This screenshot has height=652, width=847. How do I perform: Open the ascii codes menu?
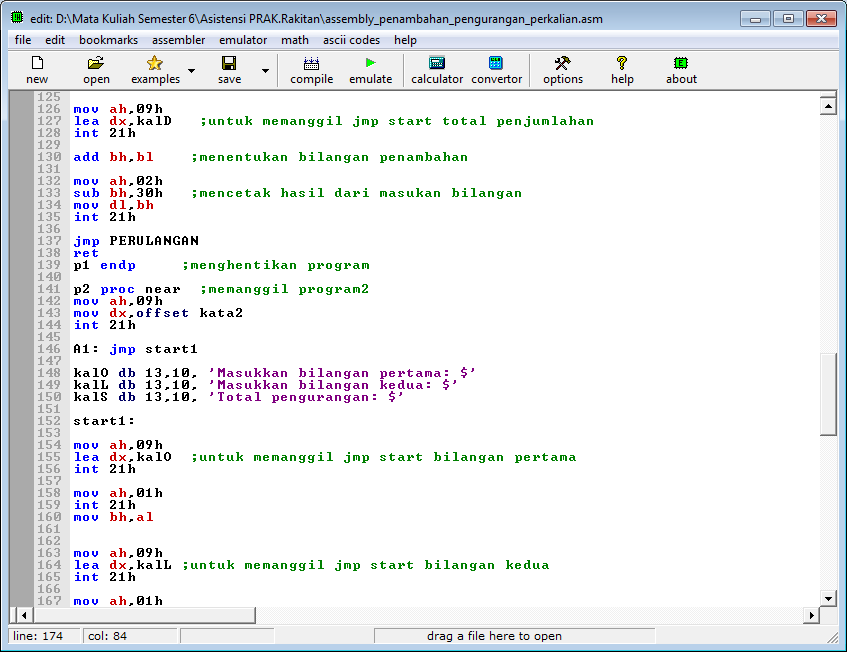click(351, 40)
